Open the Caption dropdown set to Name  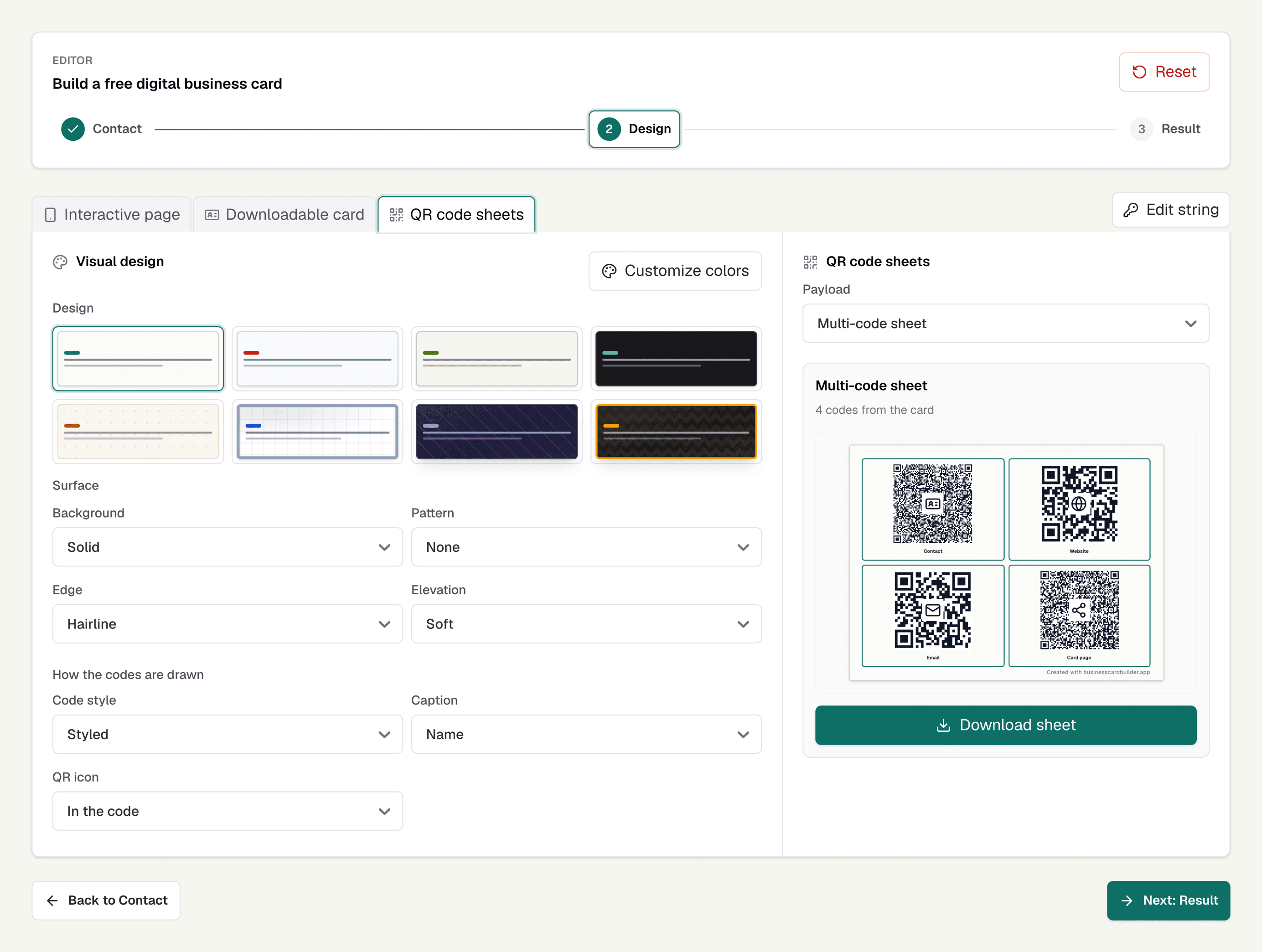586,734
